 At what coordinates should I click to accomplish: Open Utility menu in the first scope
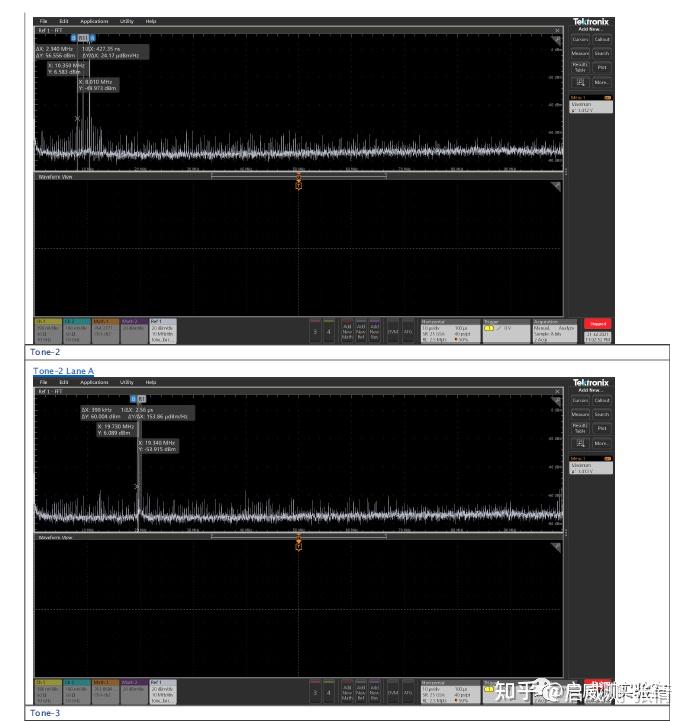[126, 21]
